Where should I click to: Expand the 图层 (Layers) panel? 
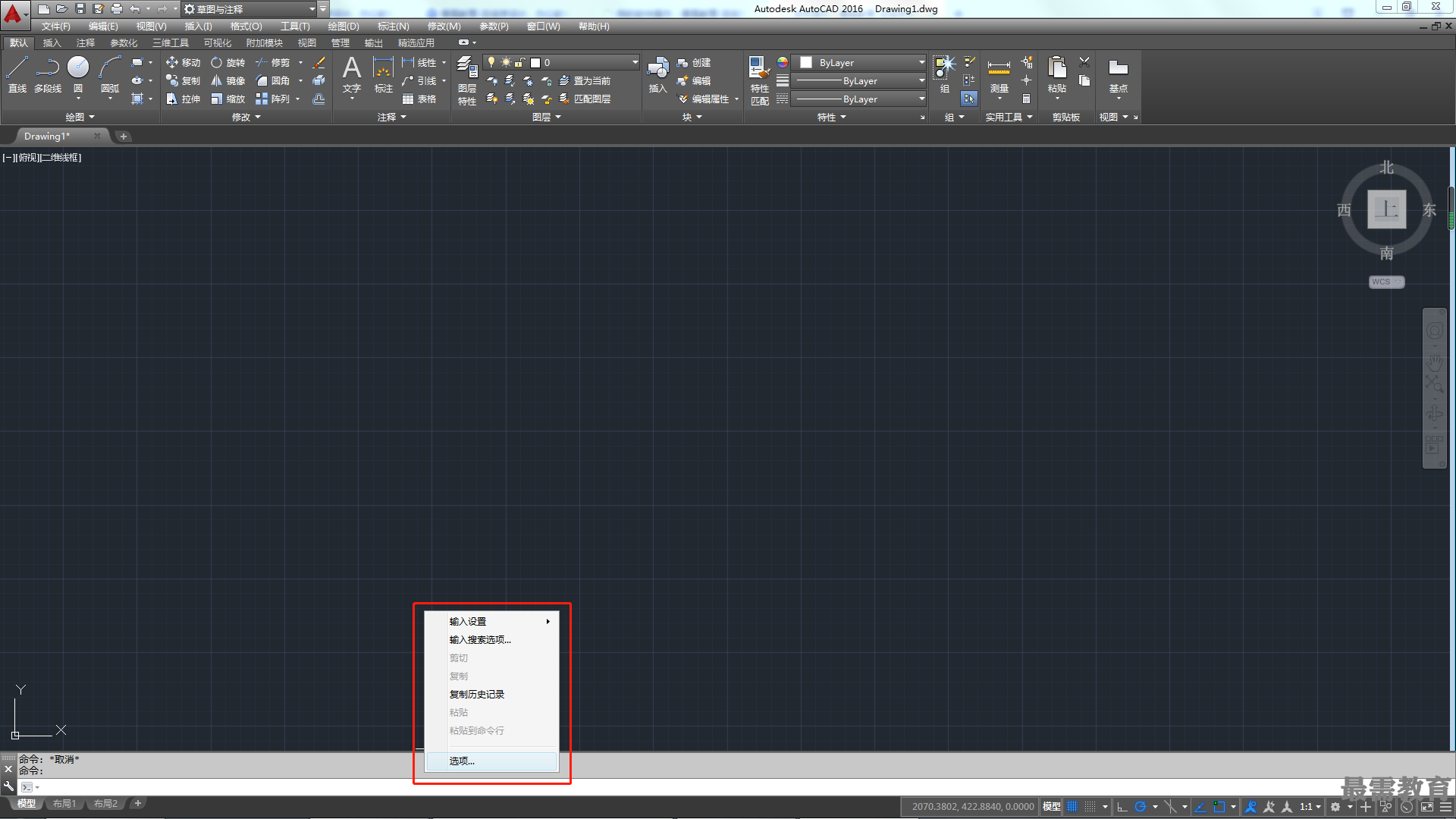click(547, 117)
